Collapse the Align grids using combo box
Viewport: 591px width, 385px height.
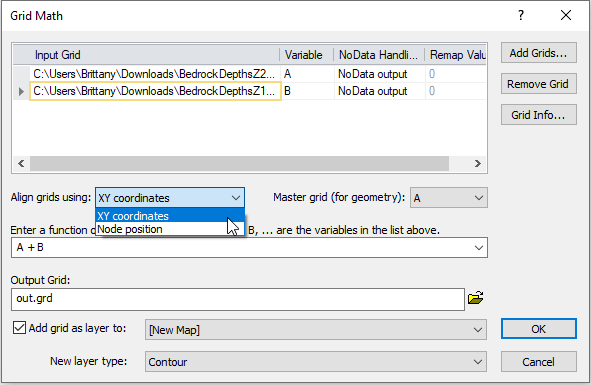(170, 198)
